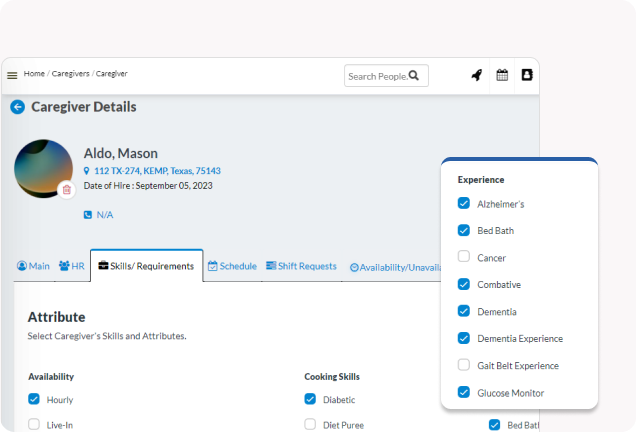
Task: Click the Search People input field
Action: point(377,76)
